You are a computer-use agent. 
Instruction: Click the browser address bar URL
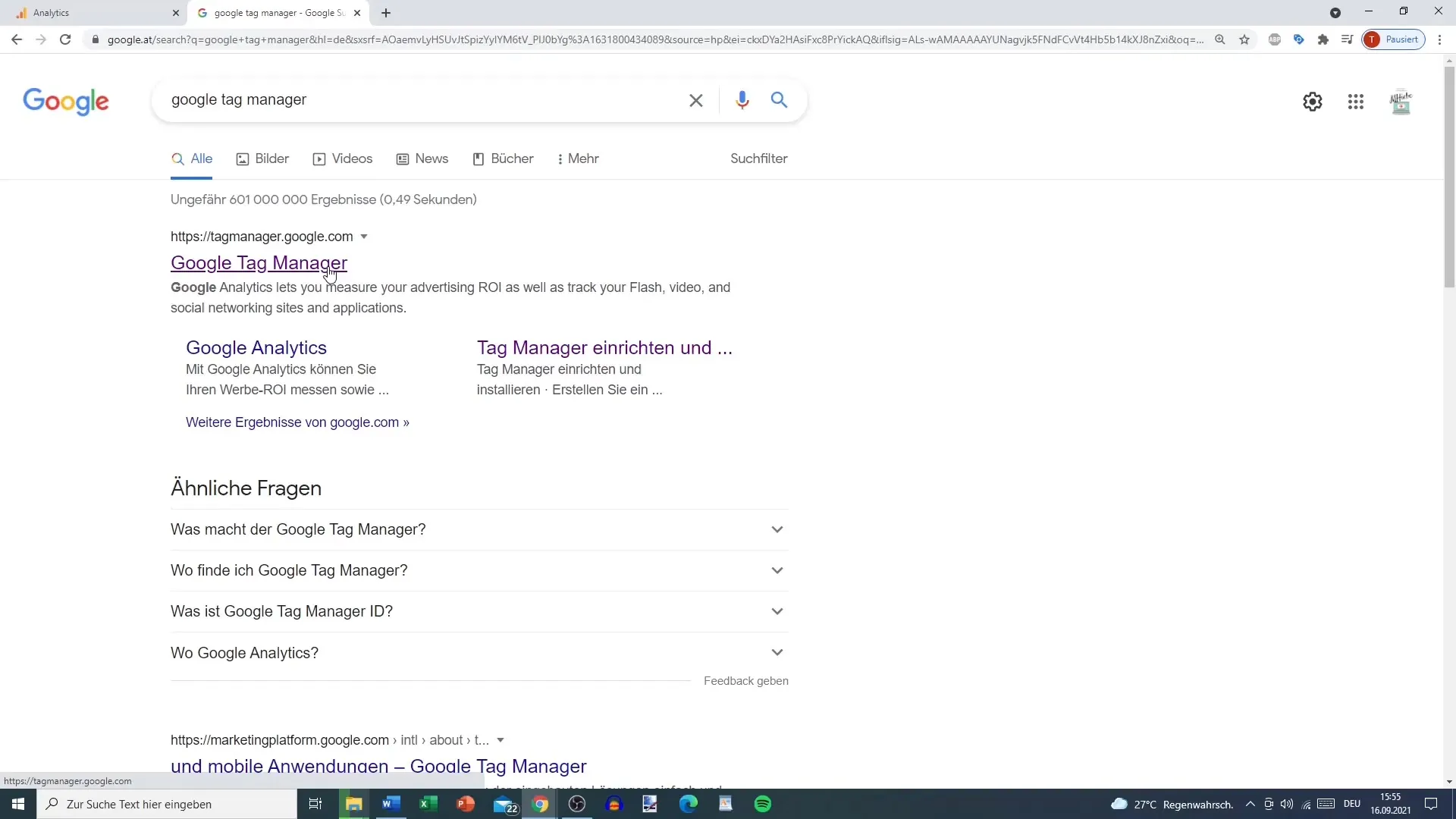(x=655, y=39)
